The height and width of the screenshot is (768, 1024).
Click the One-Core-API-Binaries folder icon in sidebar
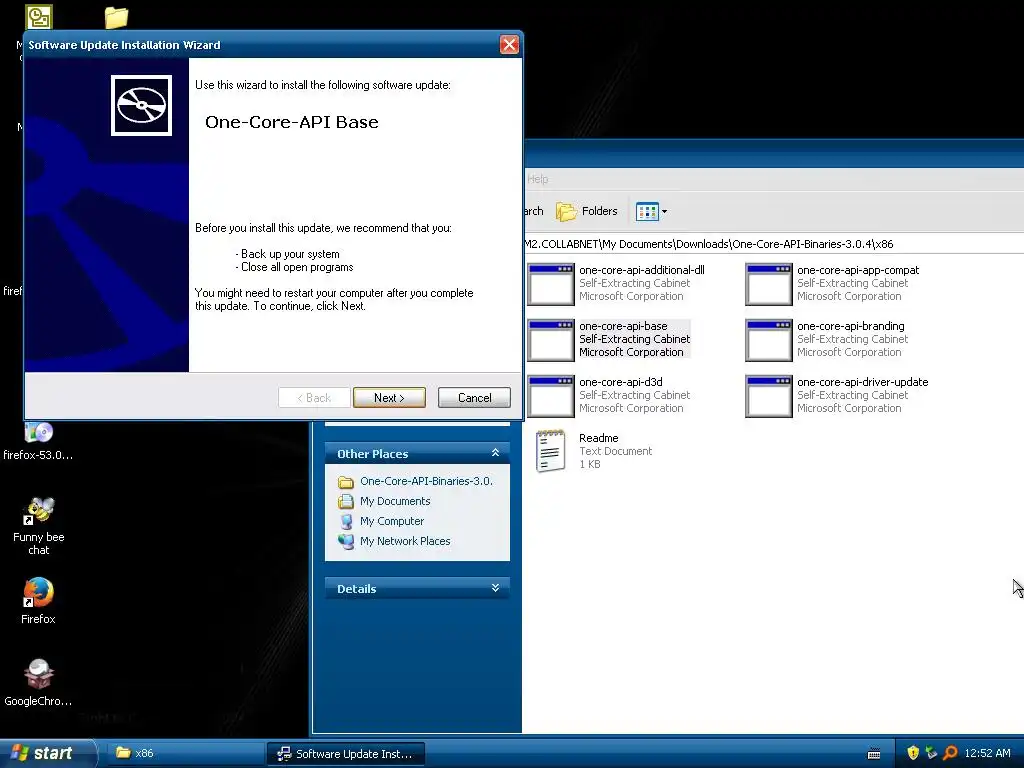[x=345, y=482]
